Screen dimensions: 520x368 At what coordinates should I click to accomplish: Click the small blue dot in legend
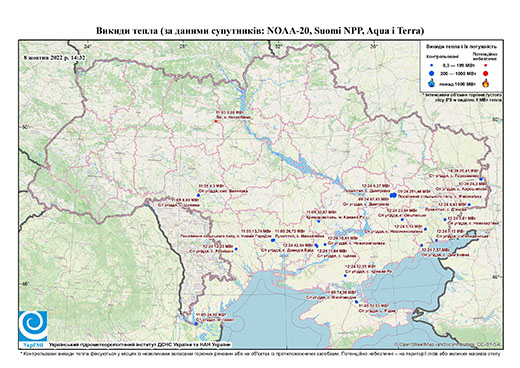pos(432,65)
